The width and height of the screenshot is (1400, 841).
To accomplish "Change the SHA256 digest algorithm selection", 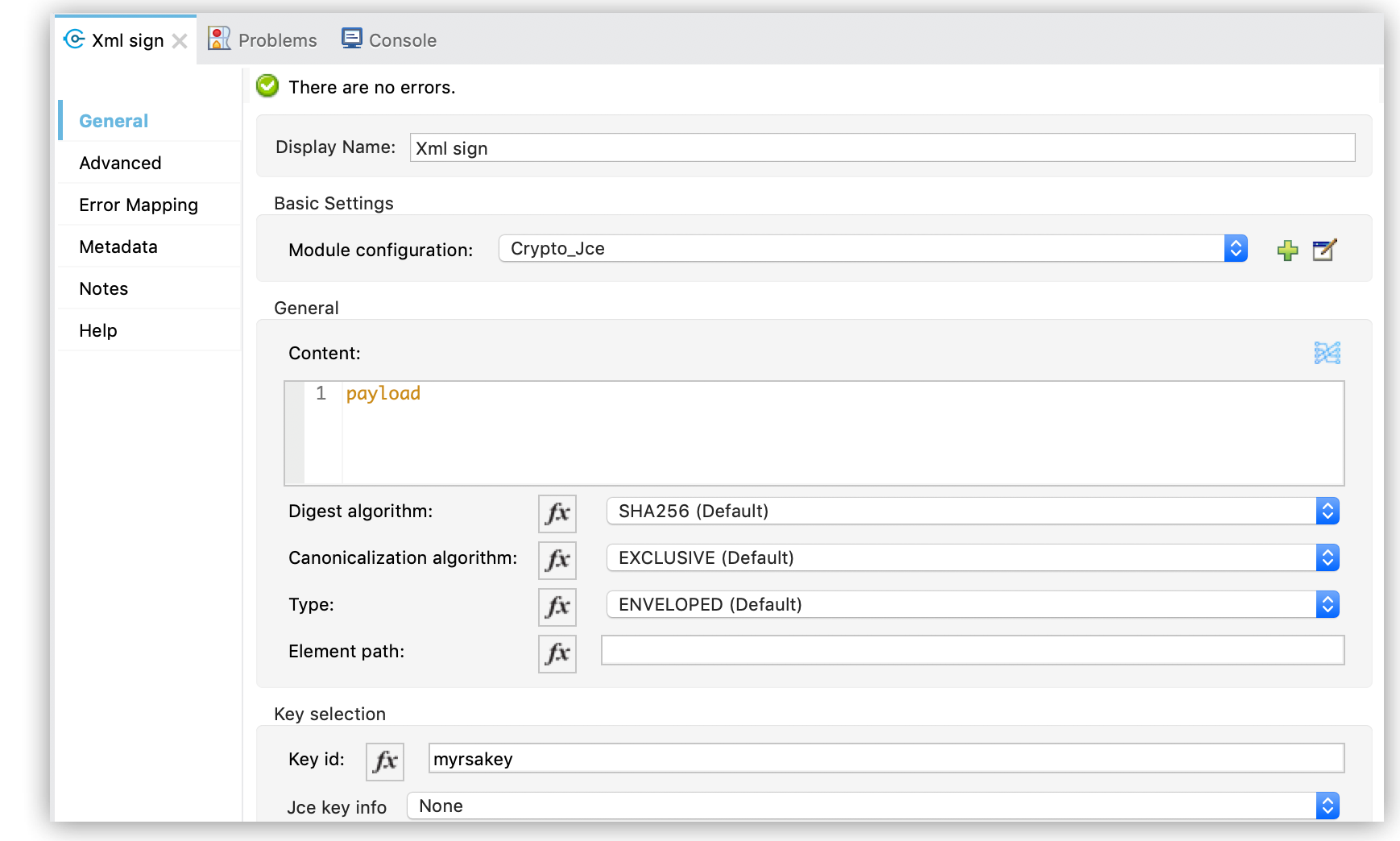I will tap(1328, 511).
